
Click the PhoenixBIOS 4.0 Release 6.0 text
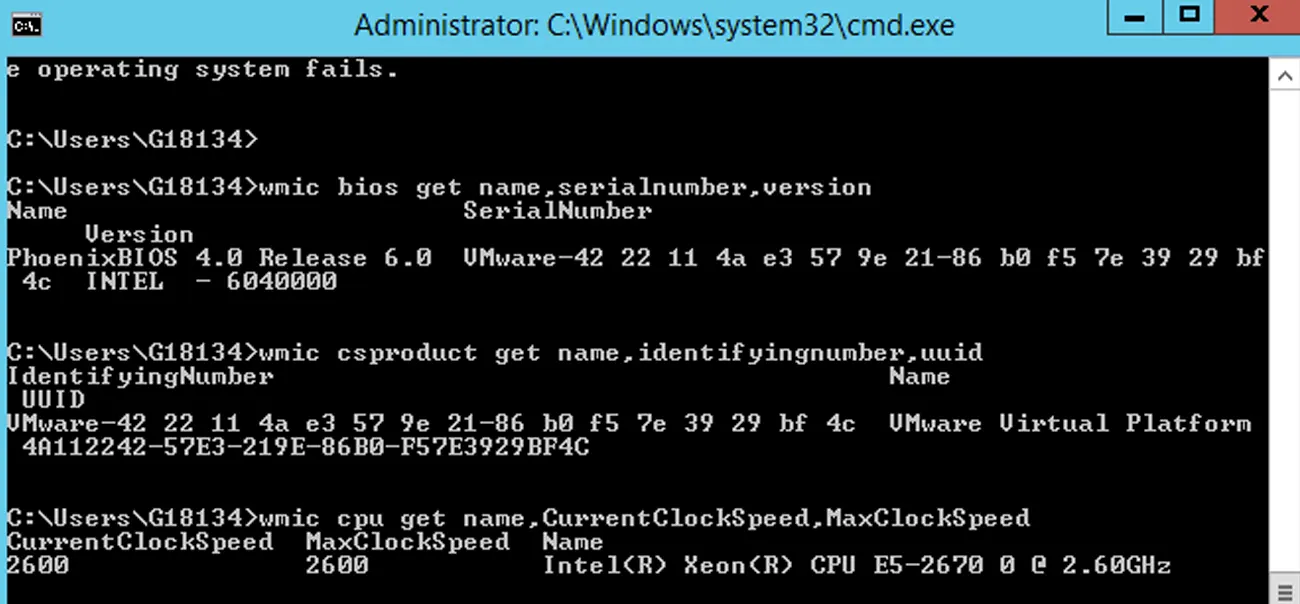[x=219, y=258]
